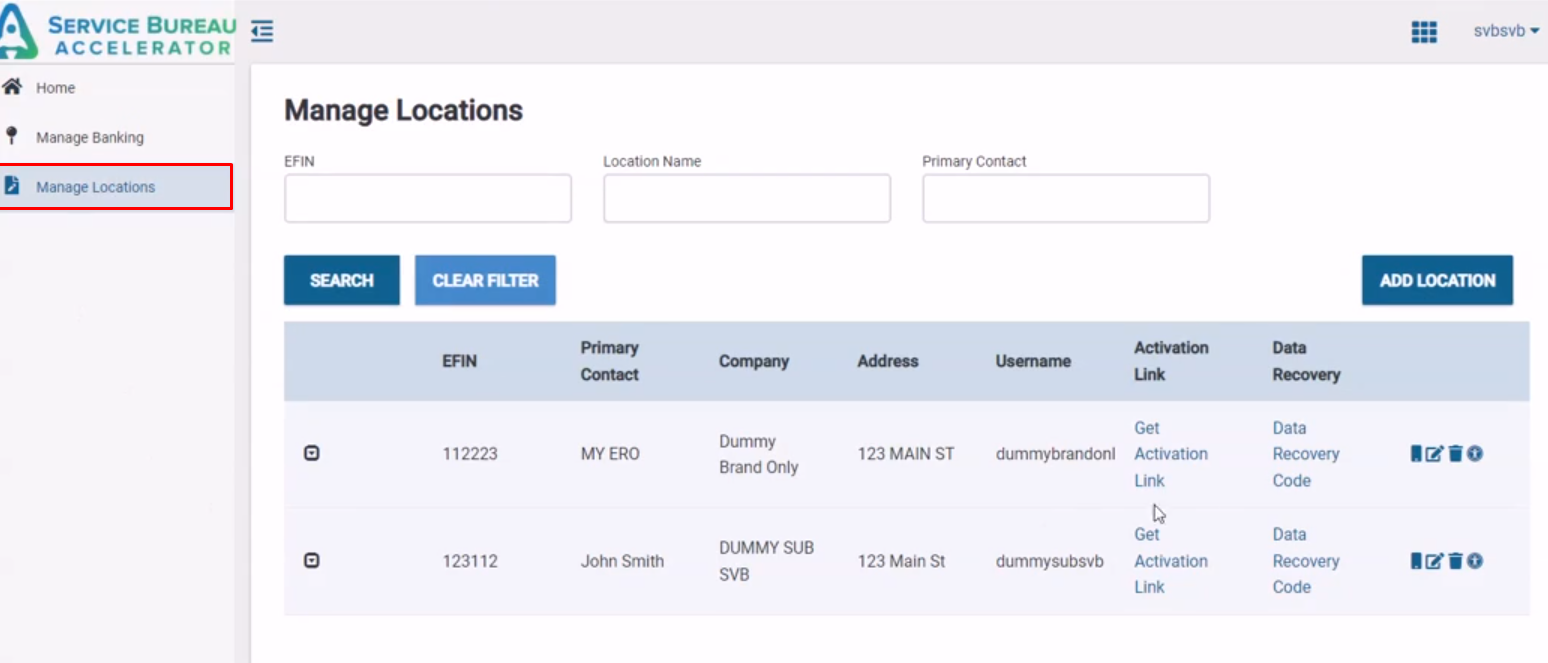Screen dimensions: 1548x663
Task: Select Manage Locations in the sidebar
Action: point(96,187)
